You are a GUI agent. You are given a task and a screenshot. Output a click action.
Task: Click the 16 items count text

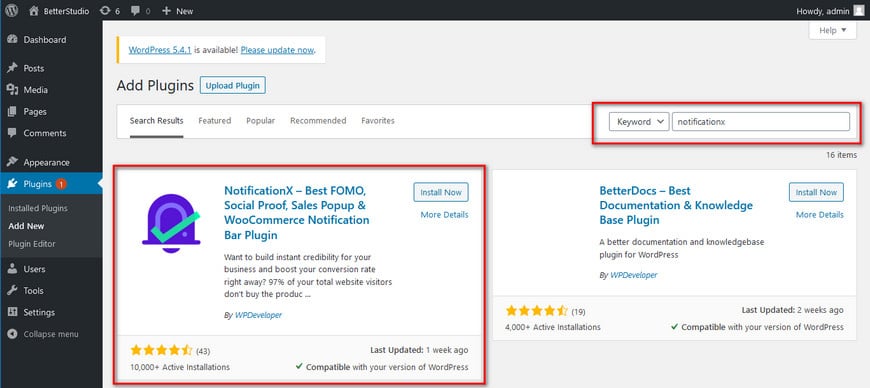coord(841,155)
